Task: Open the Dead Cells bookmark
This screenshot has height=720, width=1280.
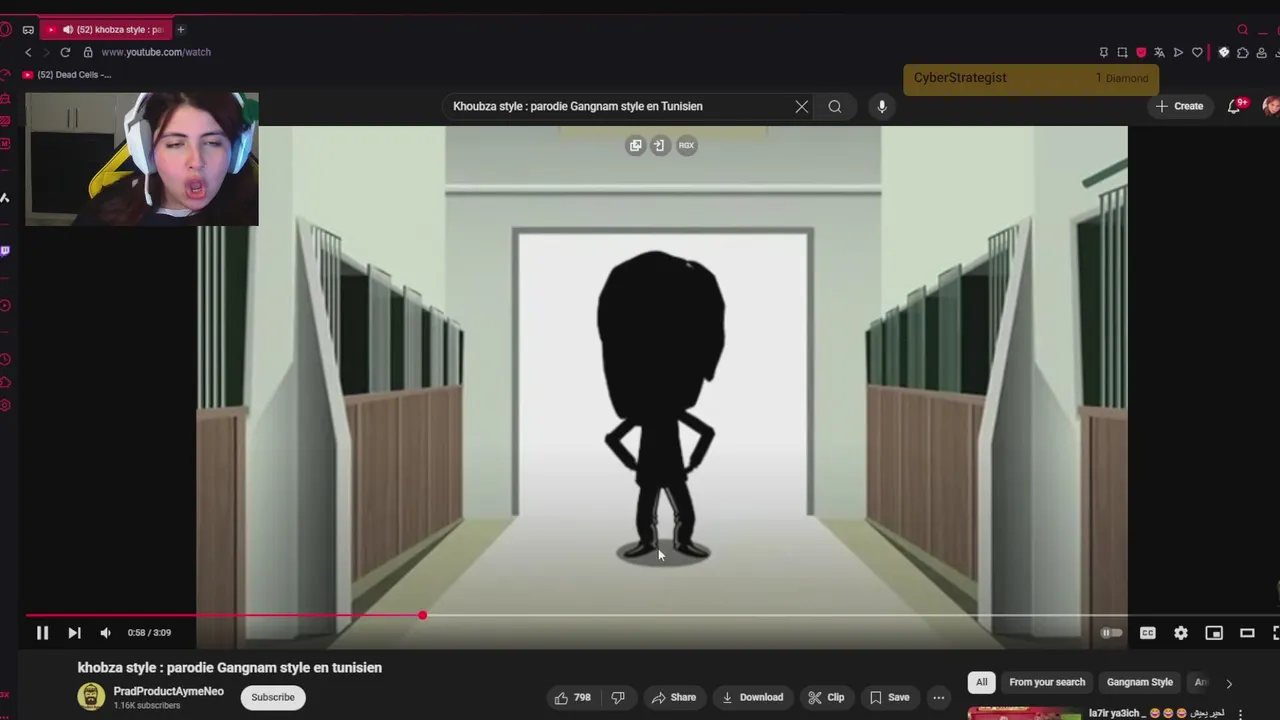Action: coord(67,75)
